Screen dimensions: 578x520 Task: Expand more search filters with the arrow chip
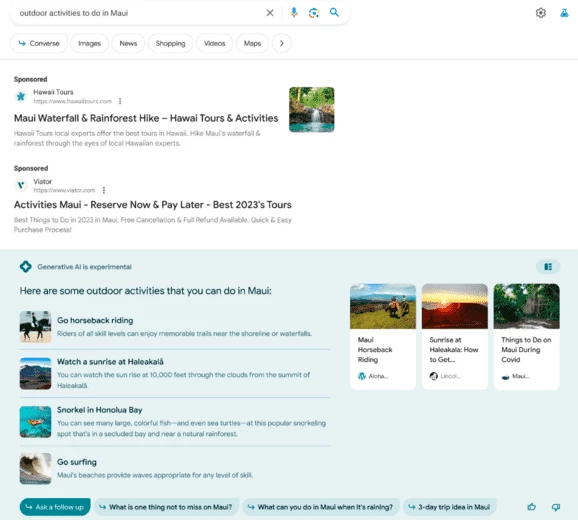tap(282, 43)
